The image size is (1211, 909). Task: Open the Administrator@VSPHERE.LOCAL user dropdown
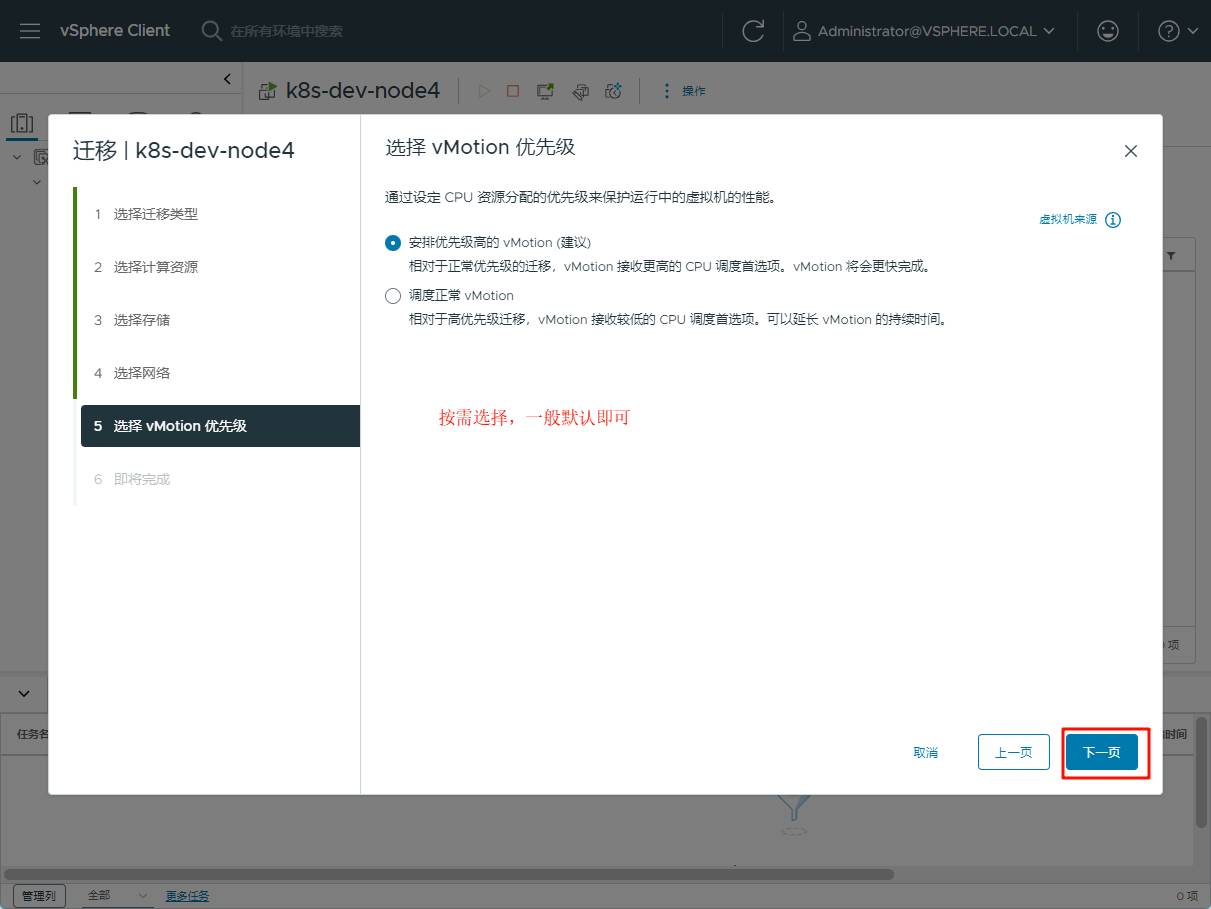pos(924,31)
